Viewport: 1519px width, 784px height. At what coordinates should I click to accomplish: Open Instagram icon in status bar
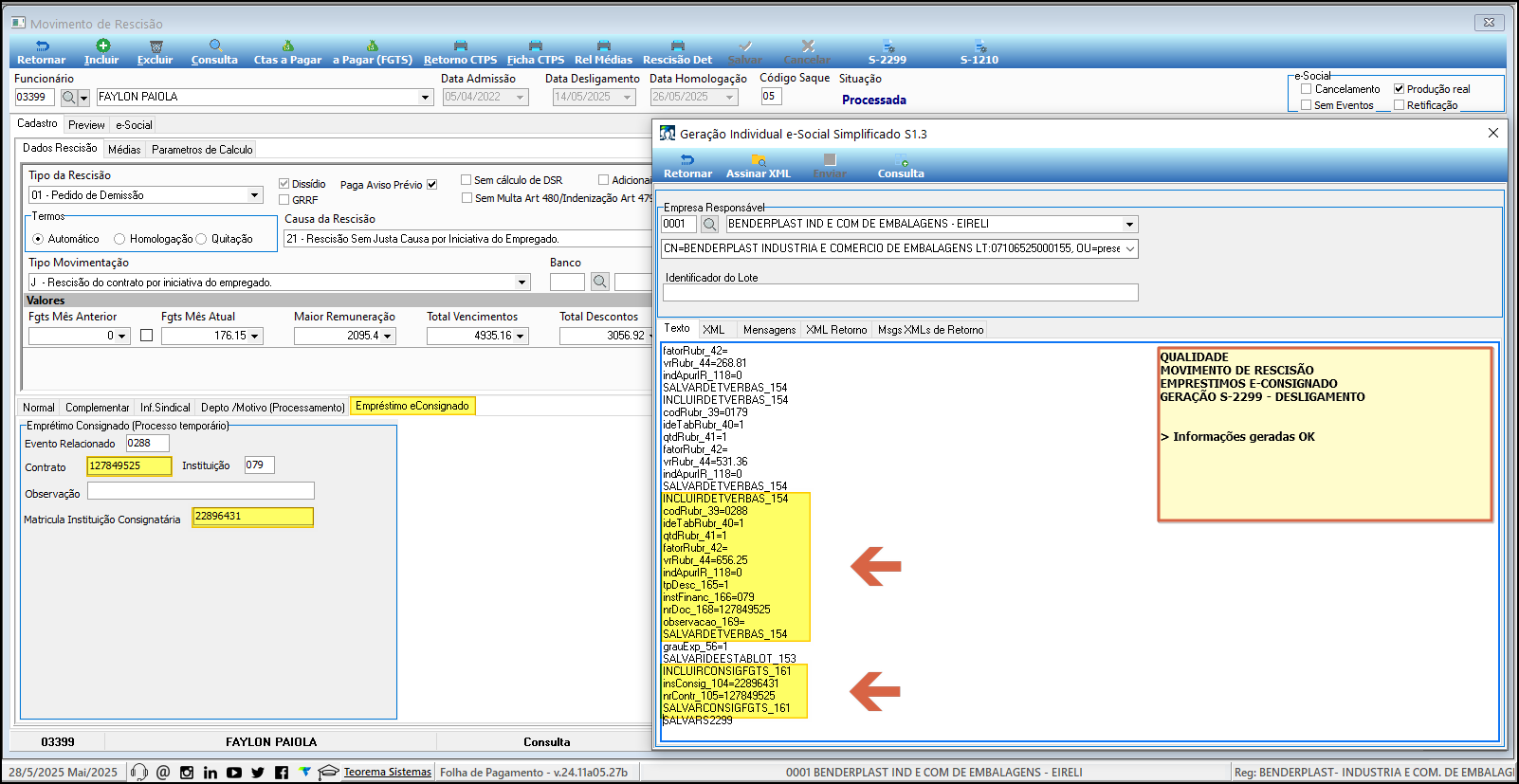[187, 772]
